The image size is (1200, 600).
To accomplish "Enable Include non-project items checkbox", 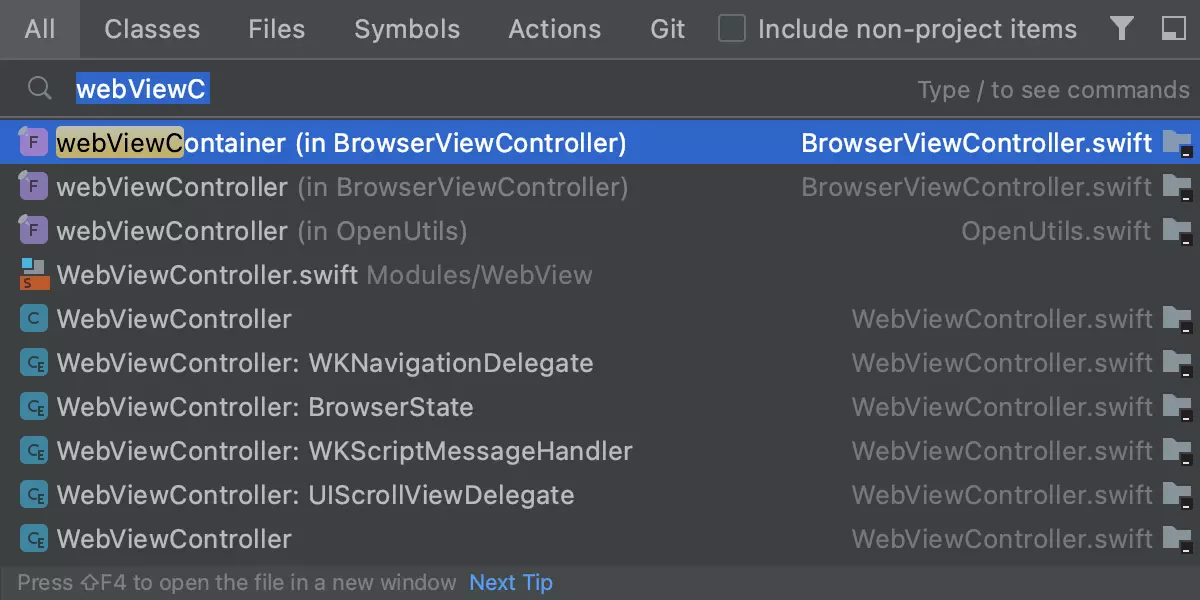I will click(x=732, y=29).
